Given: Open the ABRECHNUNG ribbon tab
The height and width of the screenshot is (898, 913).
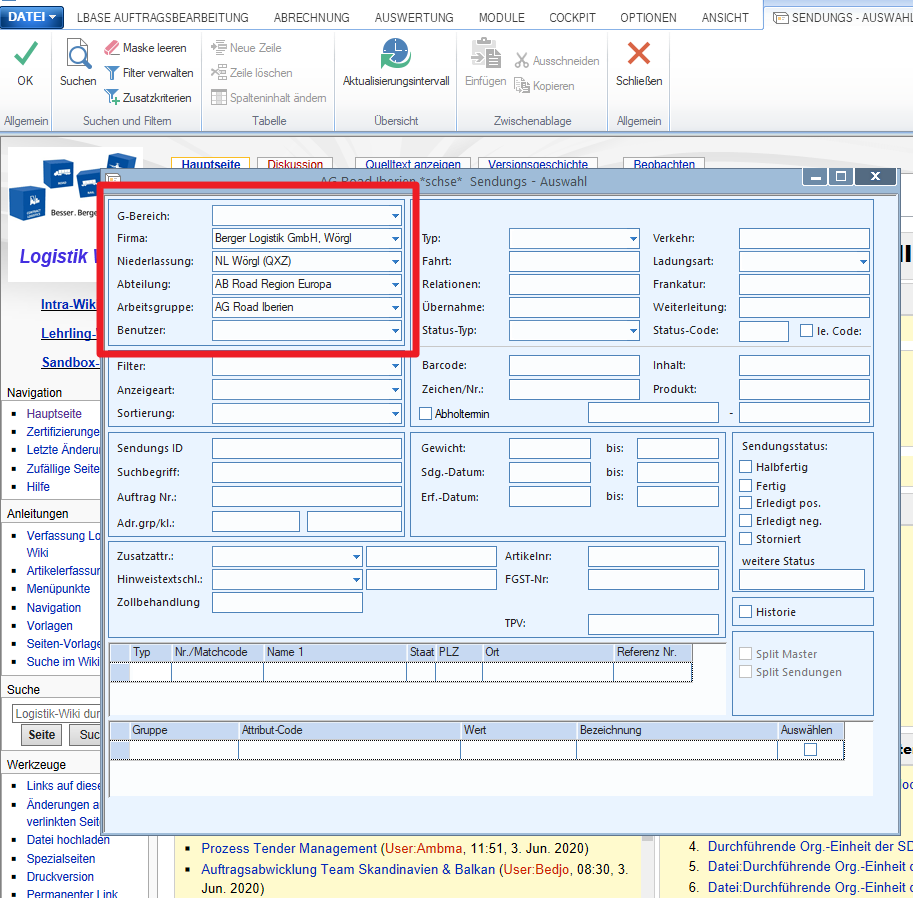Looking at the screenshot, I should tap(312, 18).
